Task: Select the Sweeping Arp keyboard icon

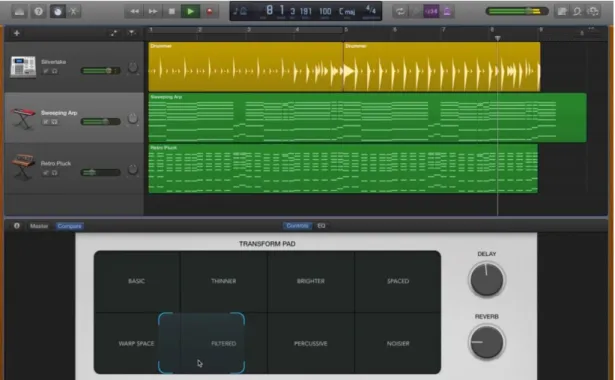Action: [x=23, y=118]
